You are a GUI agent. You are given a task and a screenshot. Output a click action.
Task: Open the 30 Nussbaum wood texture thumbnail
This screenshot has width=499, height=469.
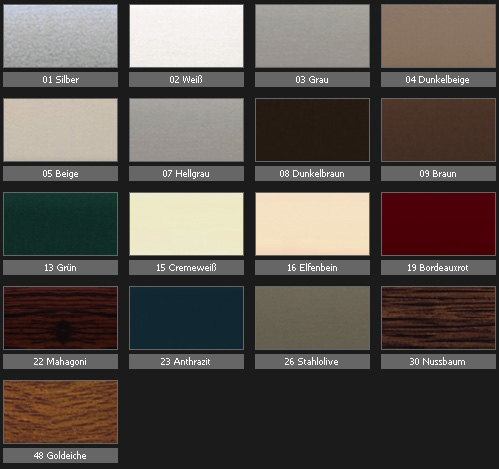point(438,318)
